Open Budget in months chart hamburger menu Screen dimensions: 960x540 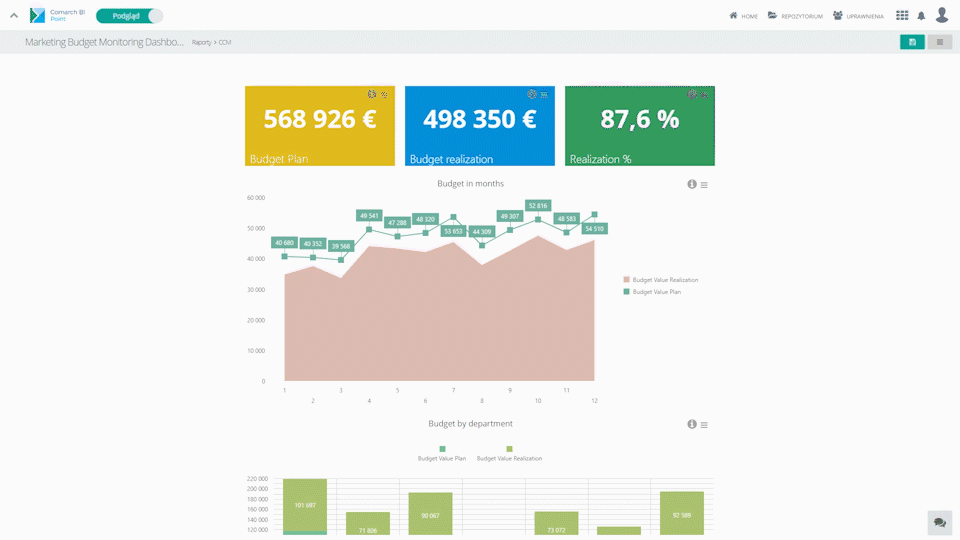coord(704,185)
